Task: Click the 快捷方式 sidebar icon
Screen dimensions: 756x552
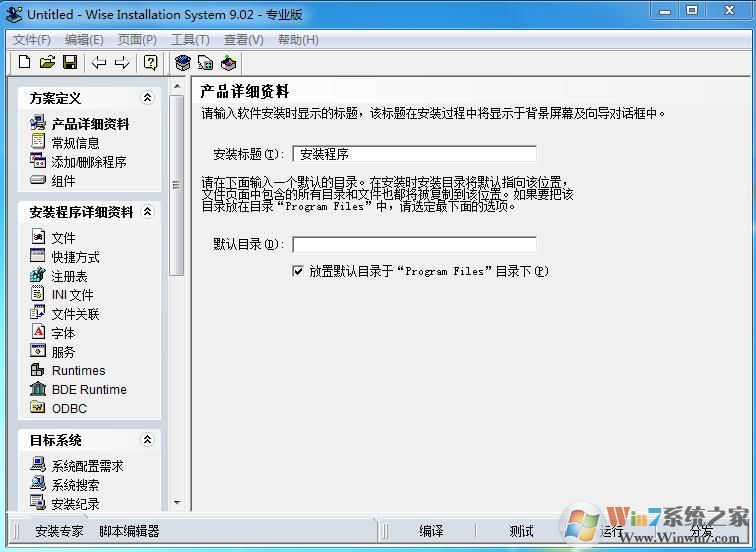Action: pos(38,256)
